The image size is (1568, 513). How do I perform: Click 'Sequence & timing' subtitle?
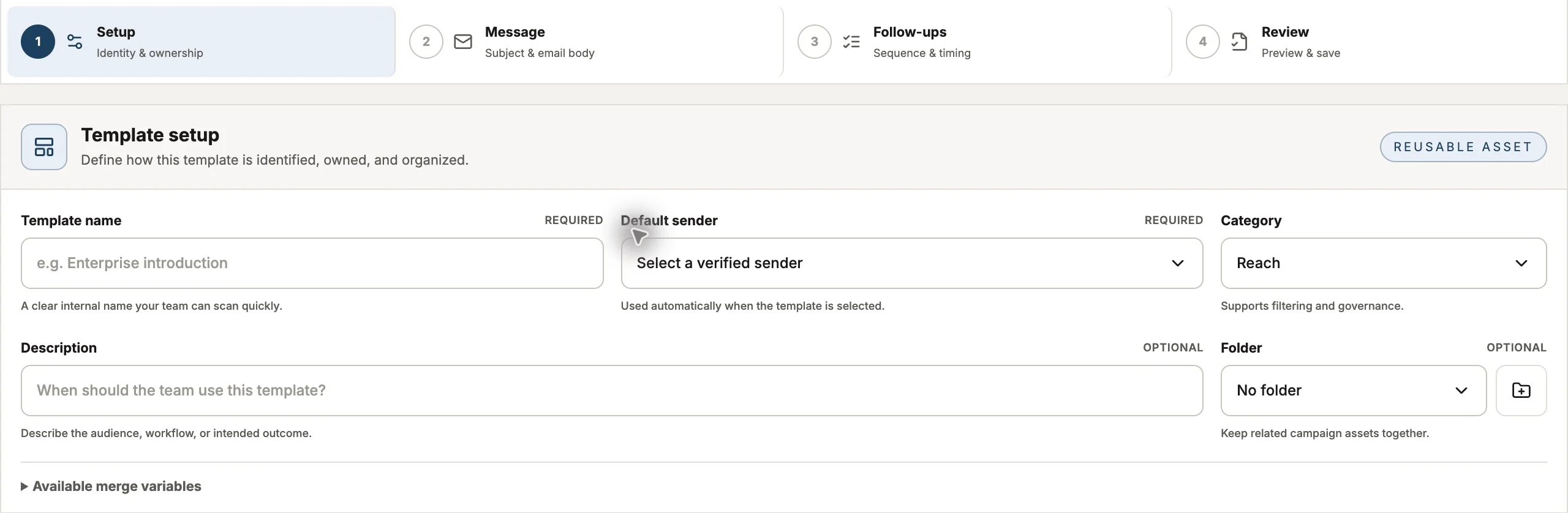[922, 53]
